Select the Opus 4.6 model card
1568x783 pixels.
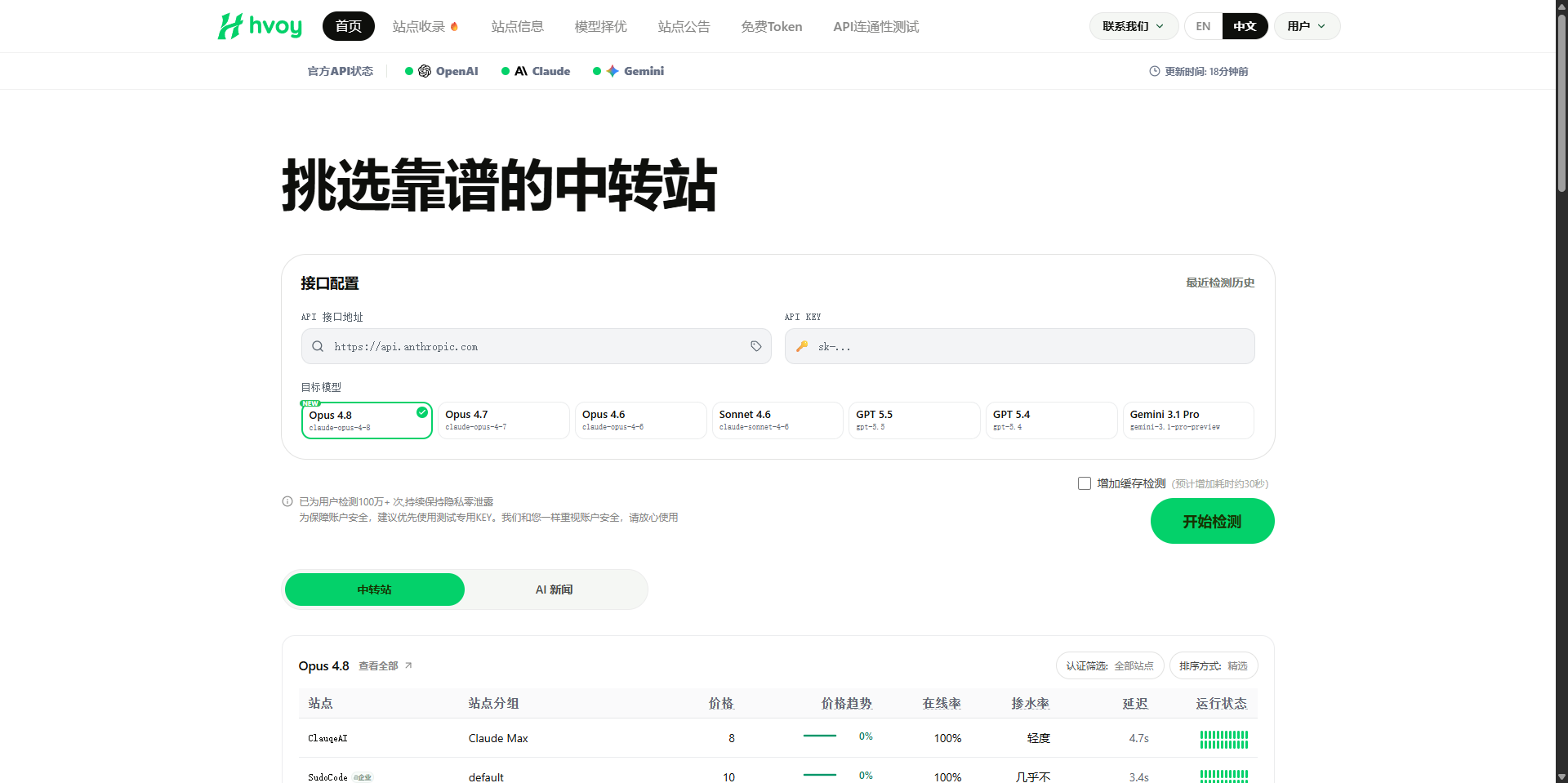641,420
